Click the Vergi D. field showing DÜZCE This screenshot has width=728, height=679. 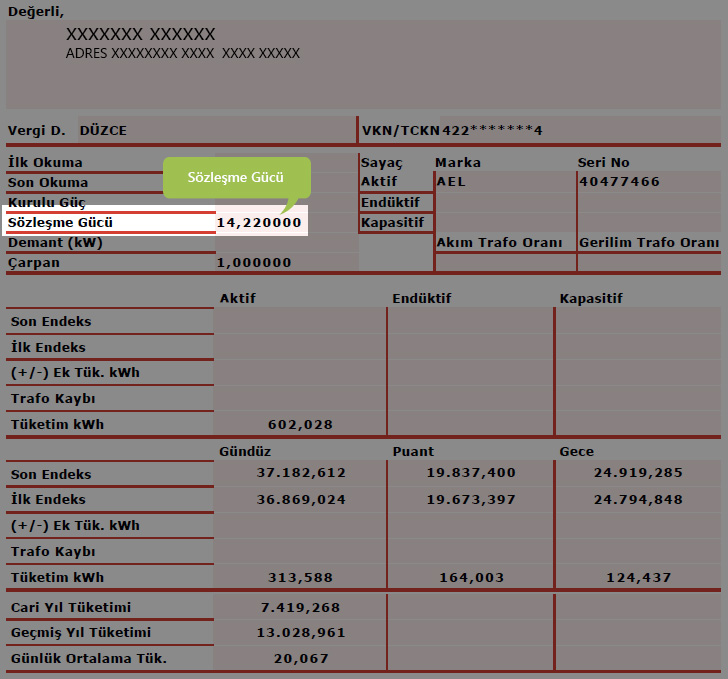(x=104, y=130)
